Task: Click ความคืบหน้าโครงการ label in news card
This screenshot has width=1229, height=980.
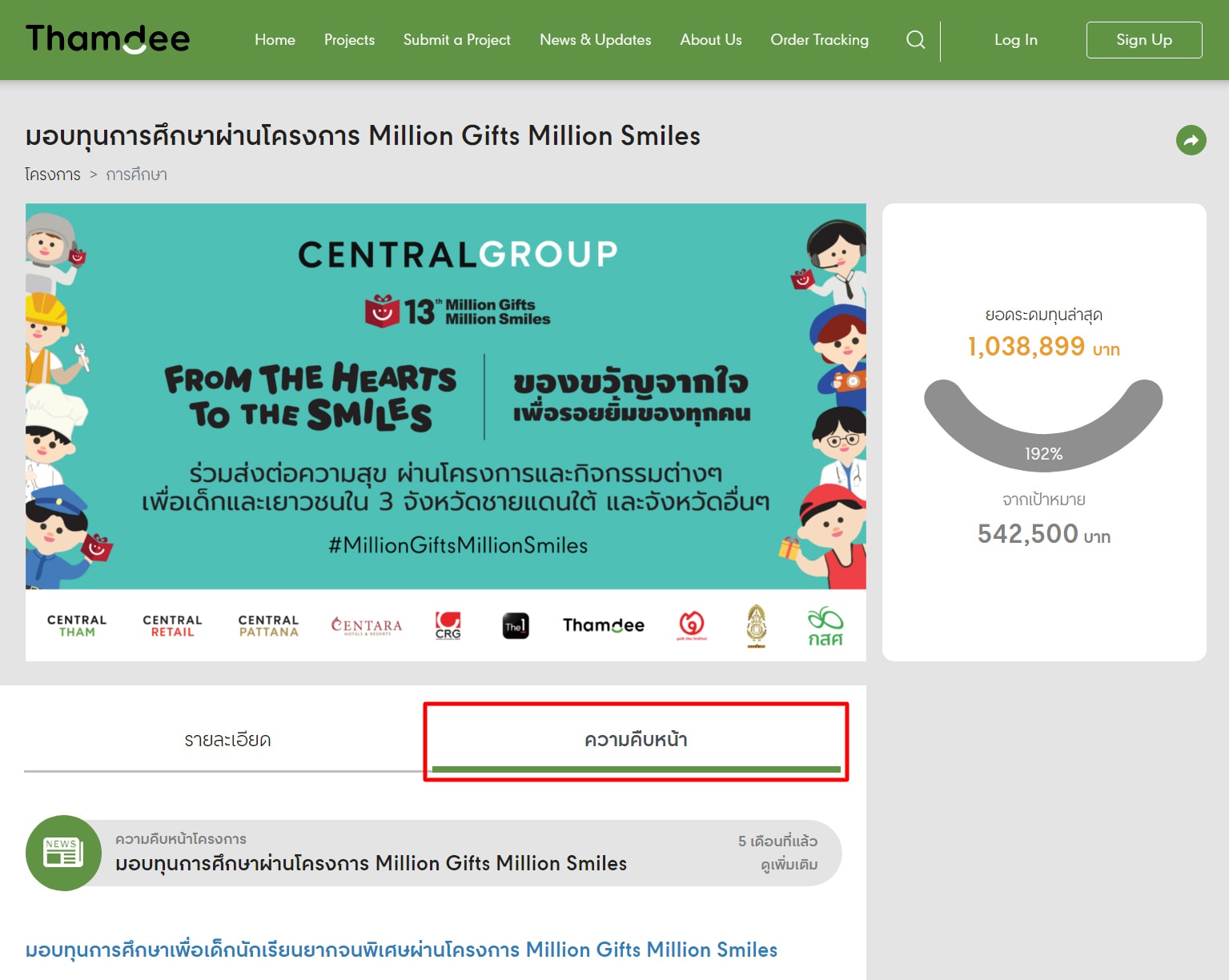Action: pyautogui.click(x=181, y=839)
